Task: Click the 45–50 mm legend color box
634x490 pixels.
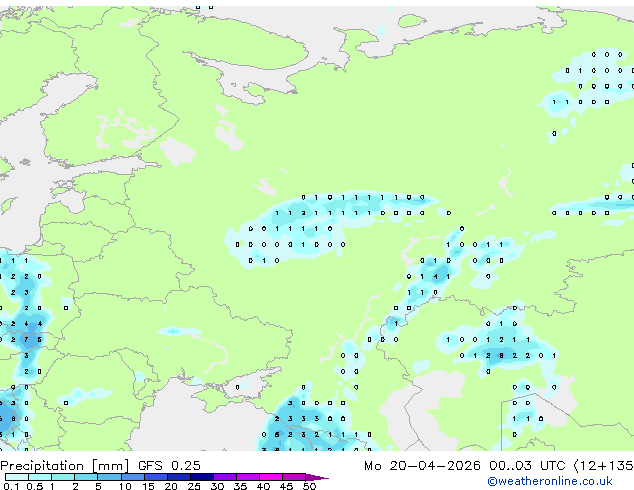Action: click(294, 477)
